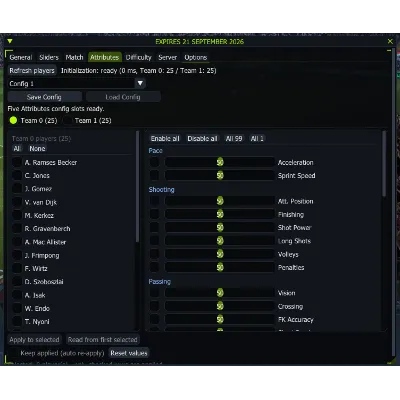Enable the Long Shots attribute checkbox
This screenshot has width=400, height=400.
click(x=154, y=241)
